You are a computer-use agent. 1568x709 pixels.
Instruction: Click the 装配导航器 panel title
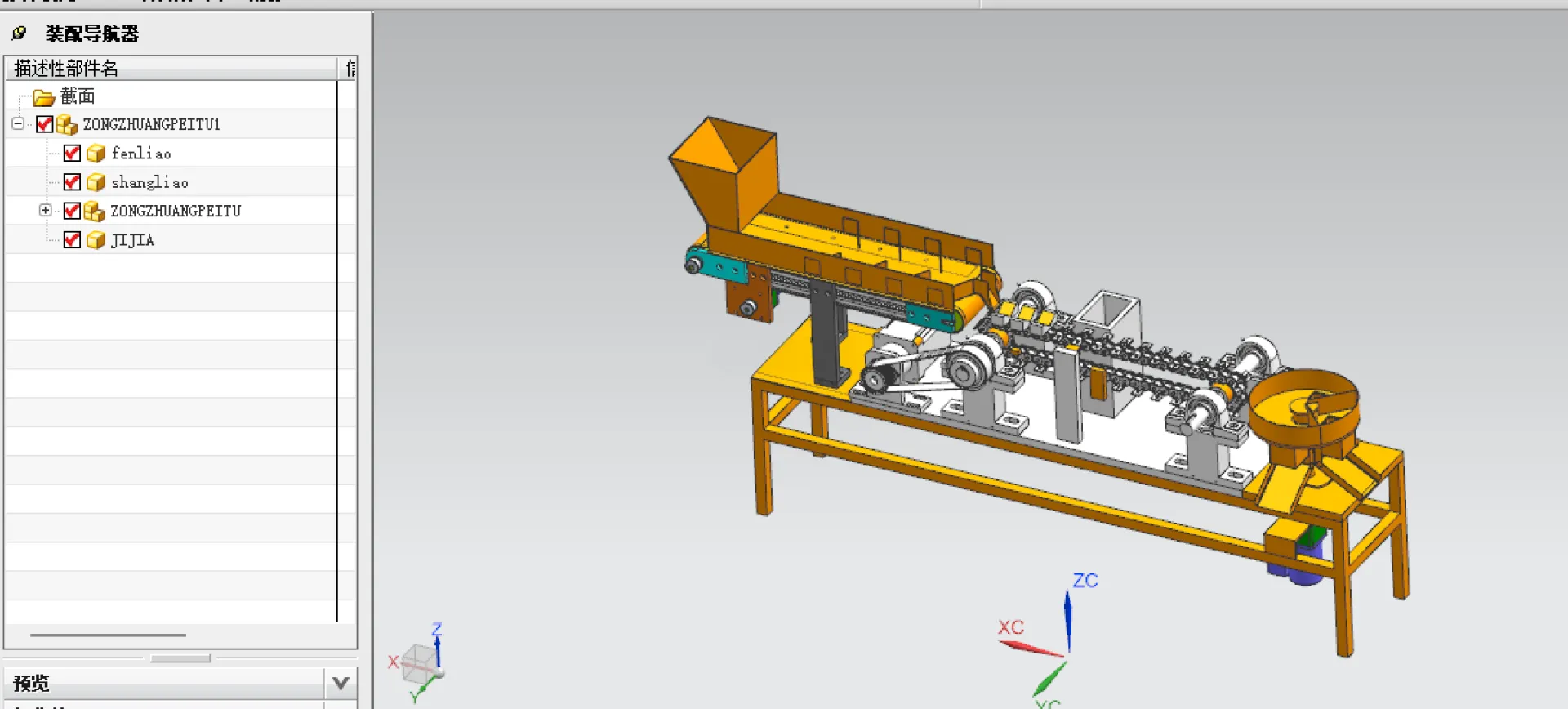[x=92, y=33]
